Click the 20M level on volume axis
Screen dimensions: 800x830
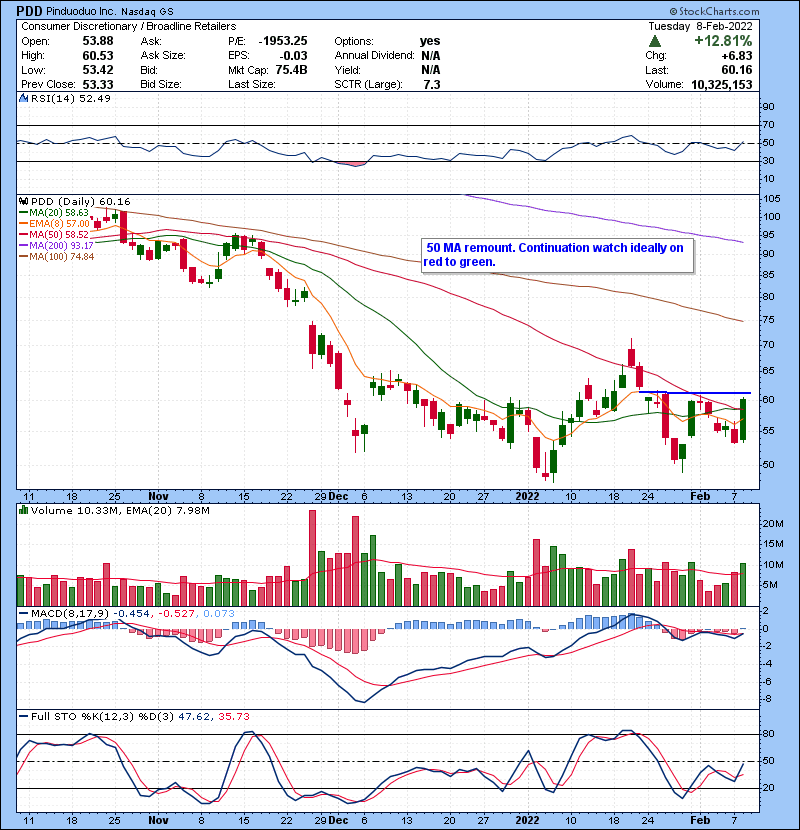pos(772,524)
